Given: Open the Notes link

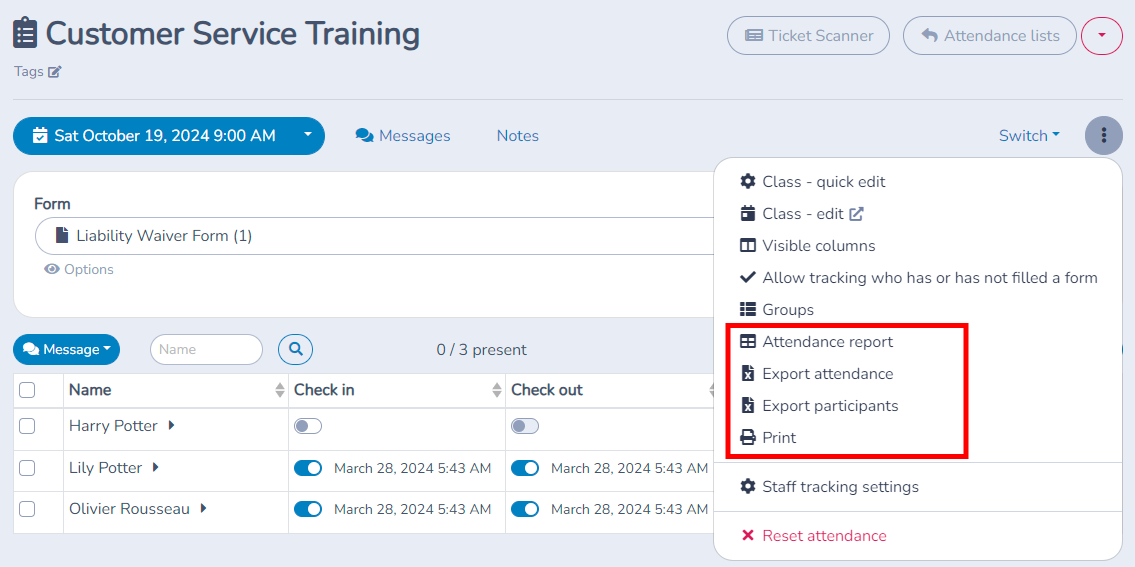Looking at the screenshot, I should (x=518, y=136).
